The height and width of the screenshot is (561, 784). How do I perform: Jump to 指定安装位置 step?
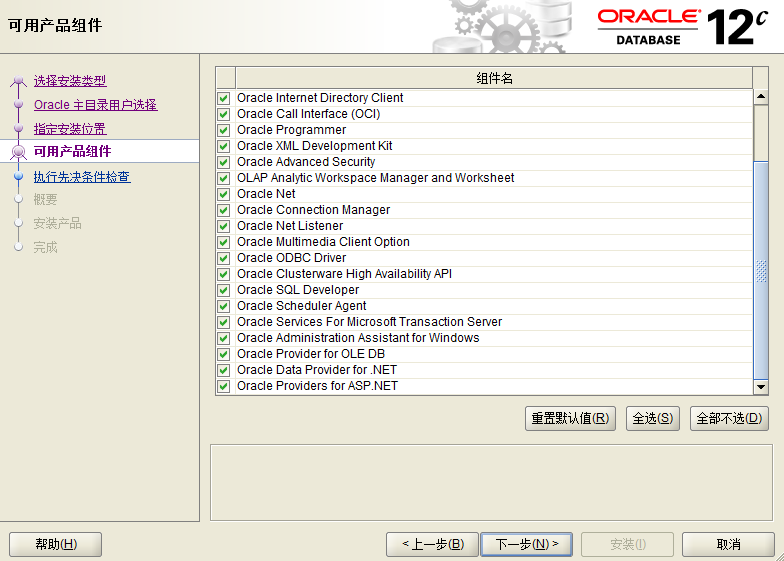[70, 128]
